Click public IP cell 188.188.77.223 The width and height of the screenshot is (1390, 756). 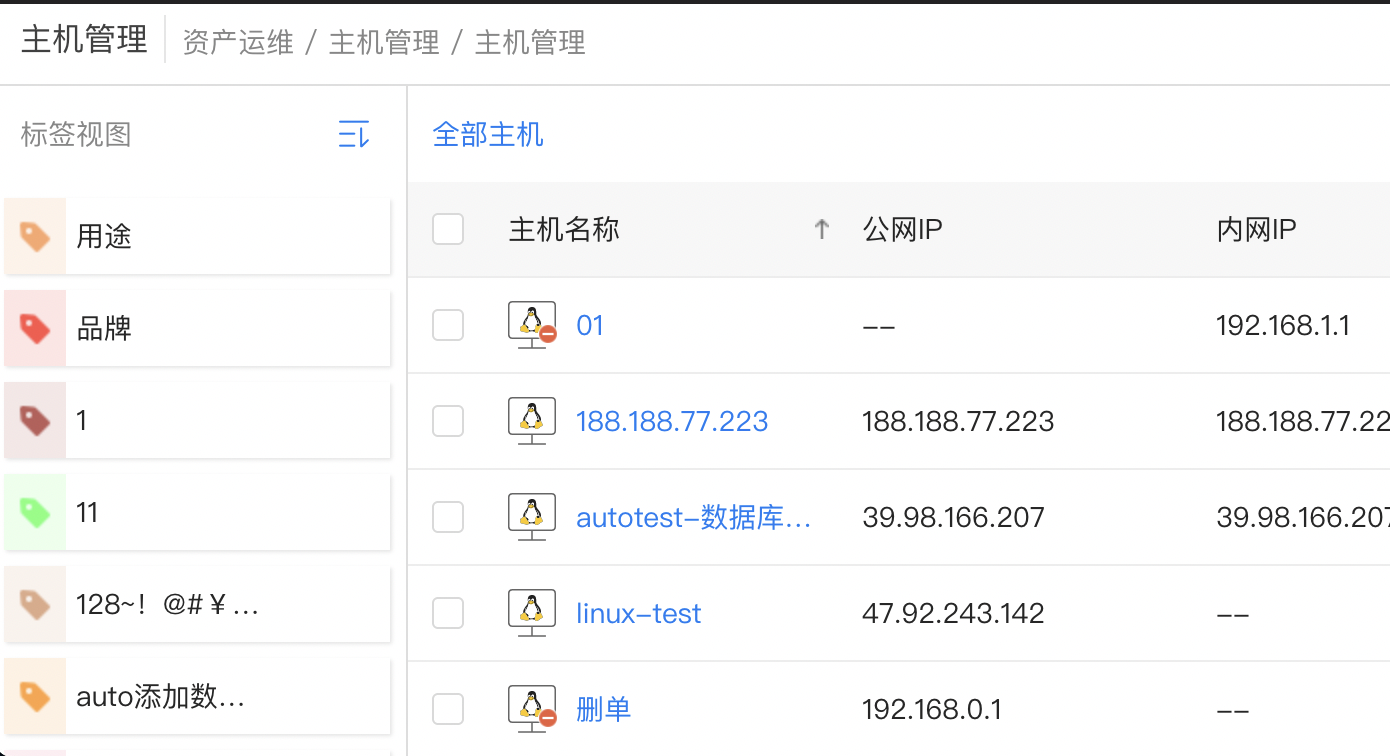958,422
